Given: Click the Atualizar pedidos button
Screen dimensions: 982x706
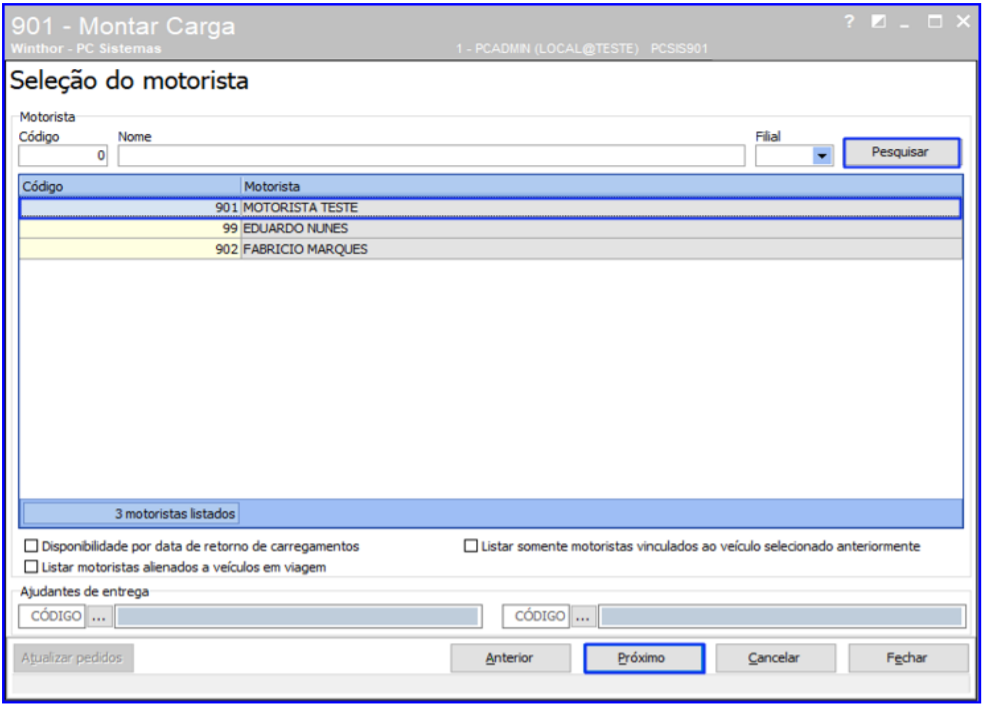Looking at the screenshot, I should click(73, 658).
